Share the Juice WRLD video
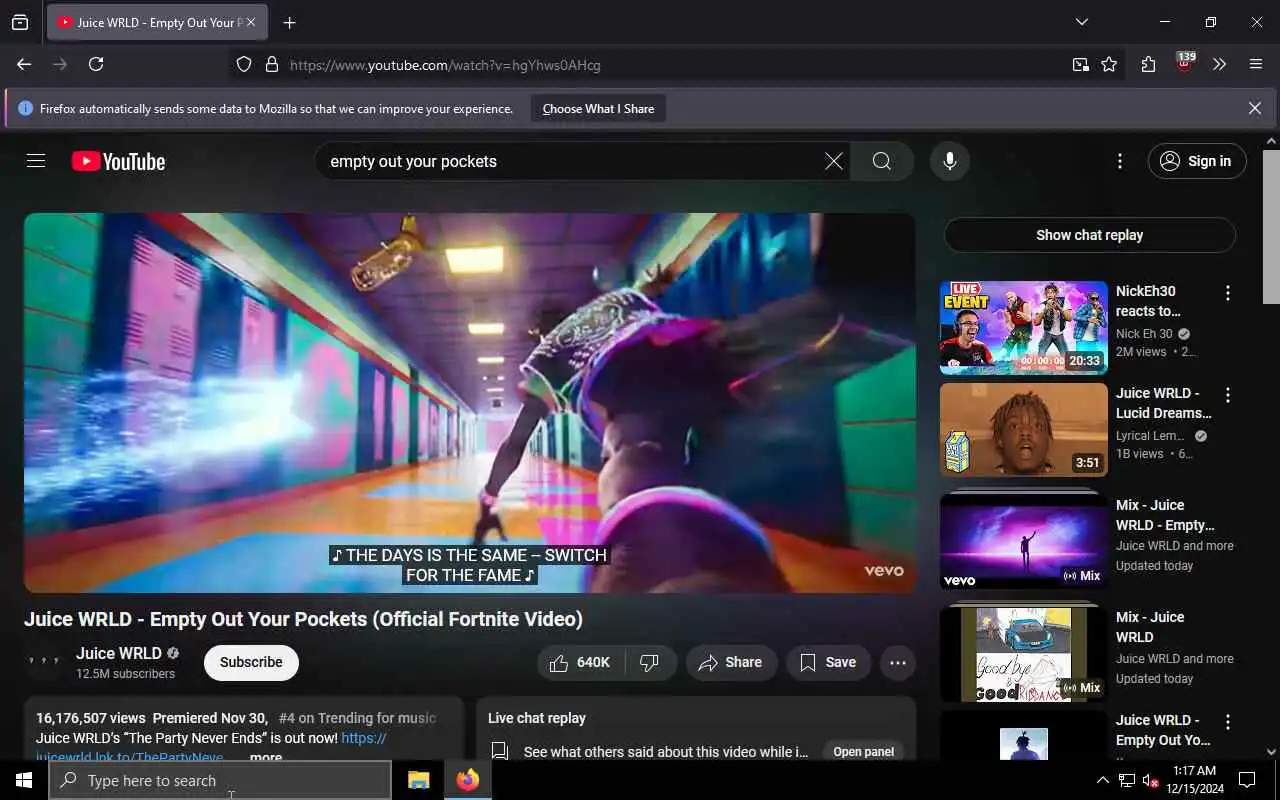 click(x=731, y=662)
